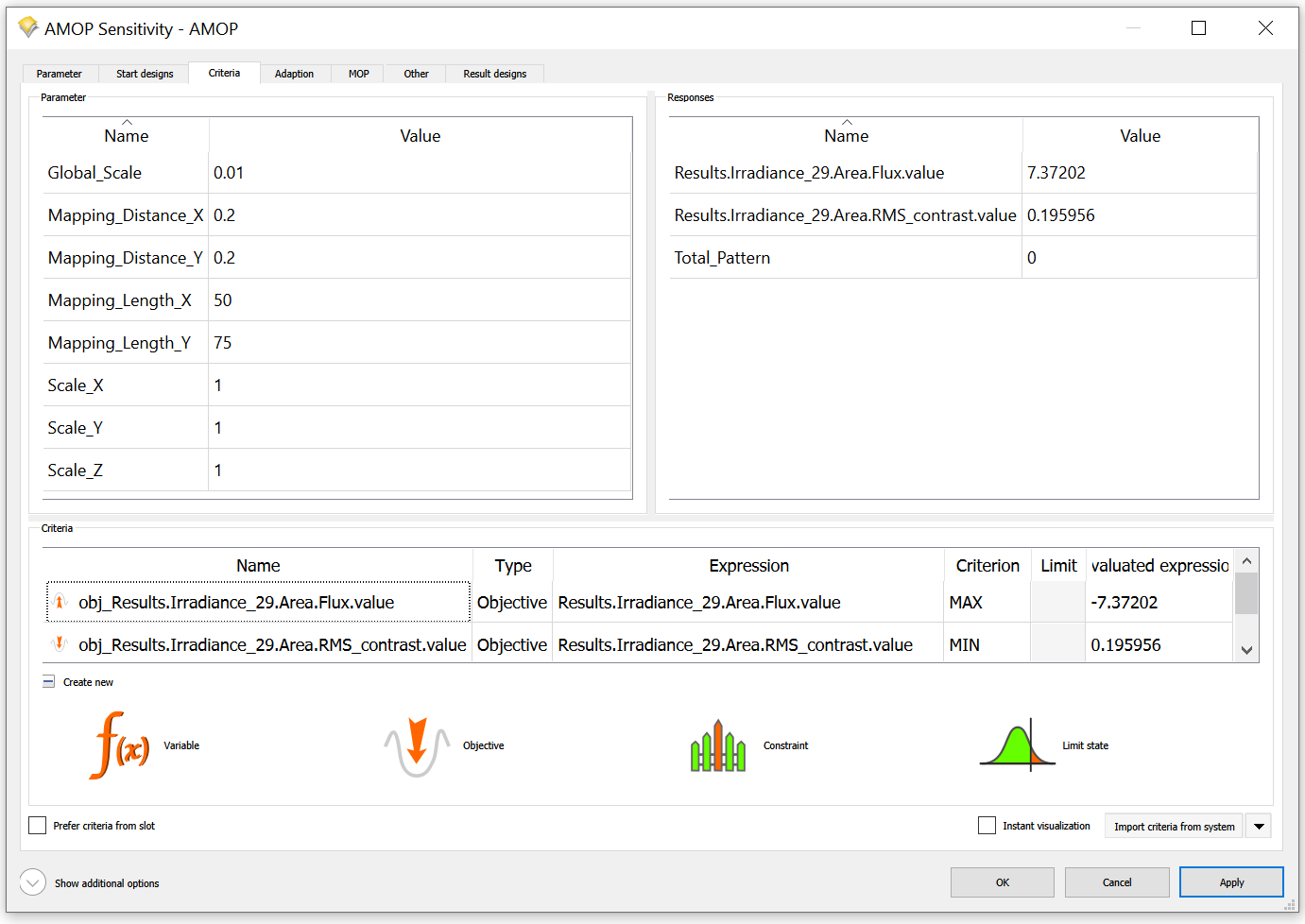Open the Adaption tab
Viewport: 1305px width, 924px height.
pyautogui.click(x=294, y=74)
